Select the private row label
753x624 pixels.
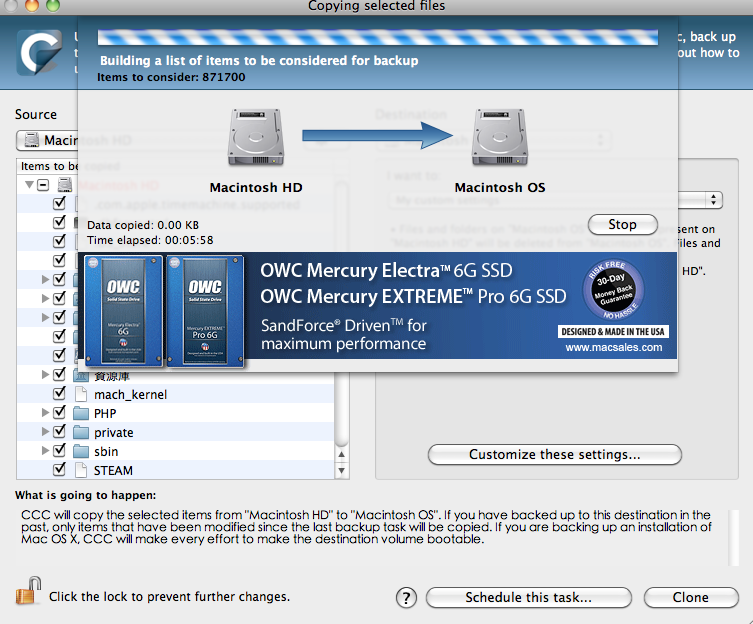click(114, 433)
